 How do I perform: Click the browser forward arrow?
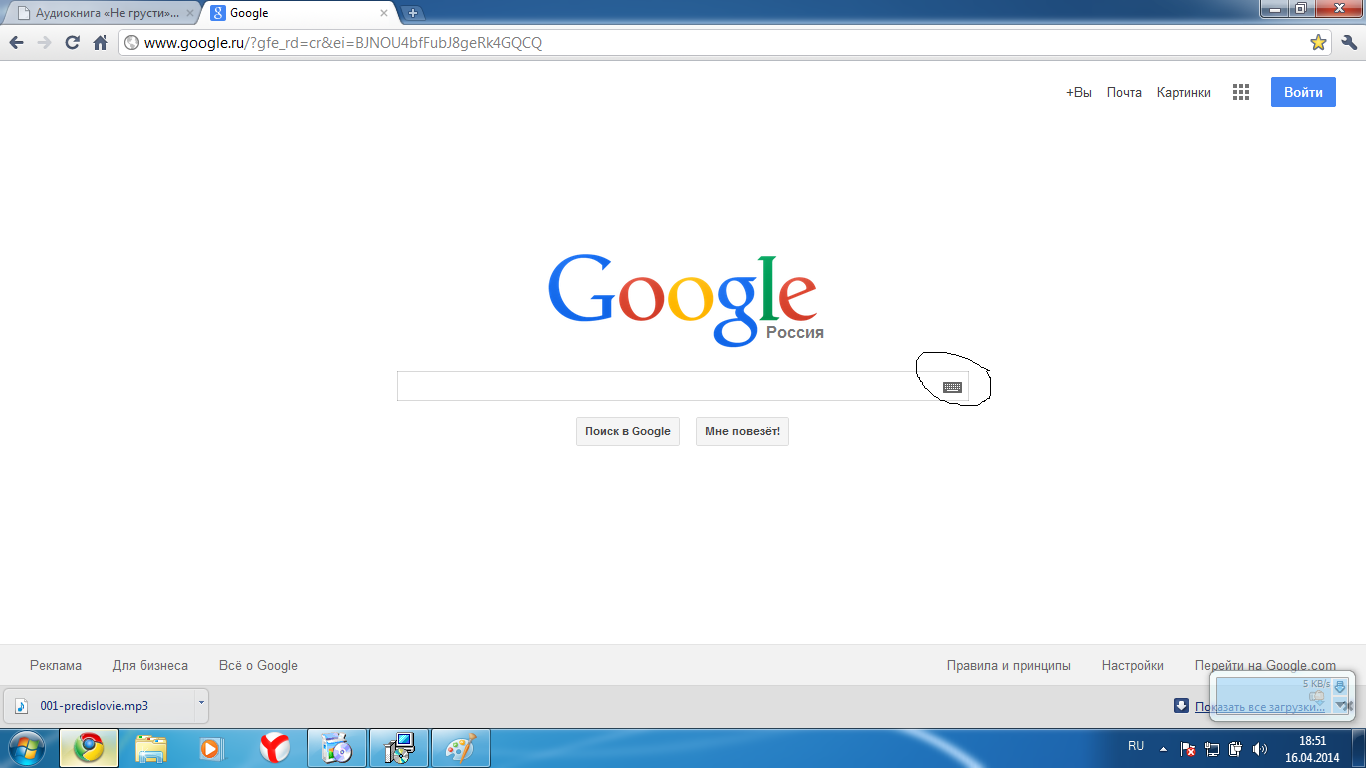pyautogui.click(x=44, y=43)
